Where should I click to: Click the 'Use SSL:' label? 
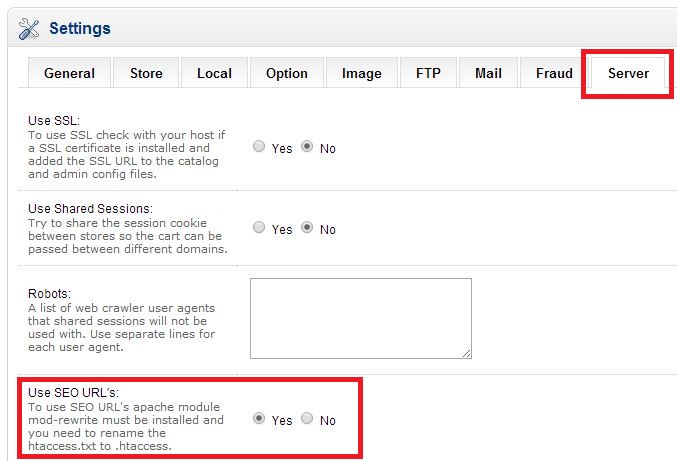(54, 120)
